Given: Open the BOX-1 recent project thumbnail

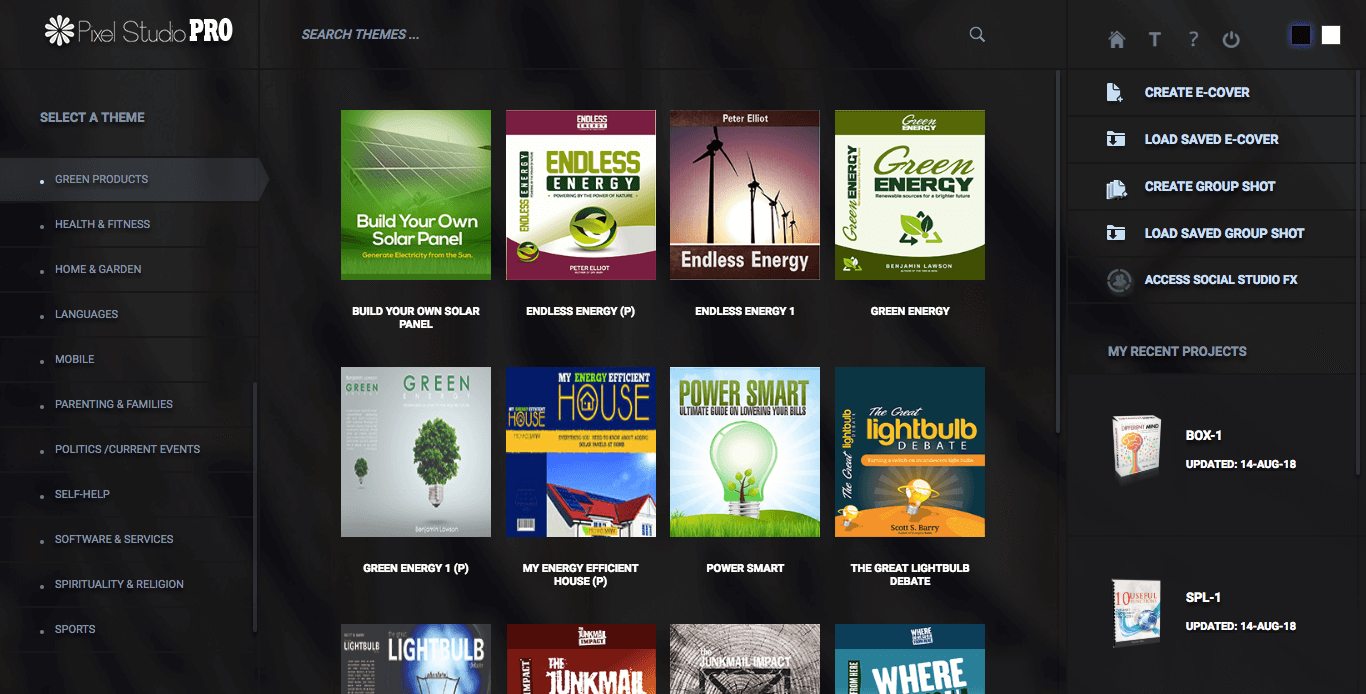Looking at the screenshot, I should pyautogui.click(x=1137, y=449).
